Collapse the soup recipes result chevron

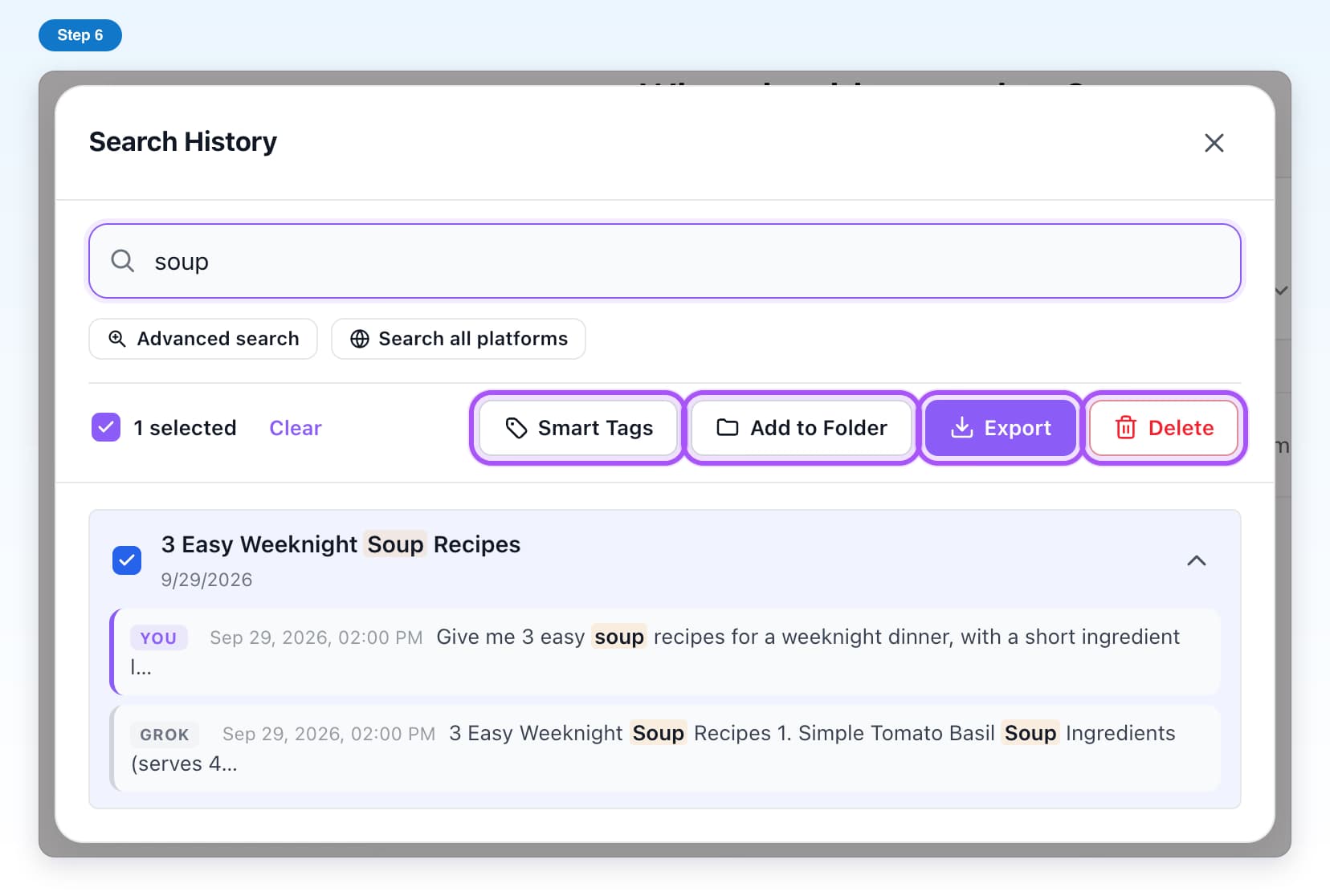1197,560
